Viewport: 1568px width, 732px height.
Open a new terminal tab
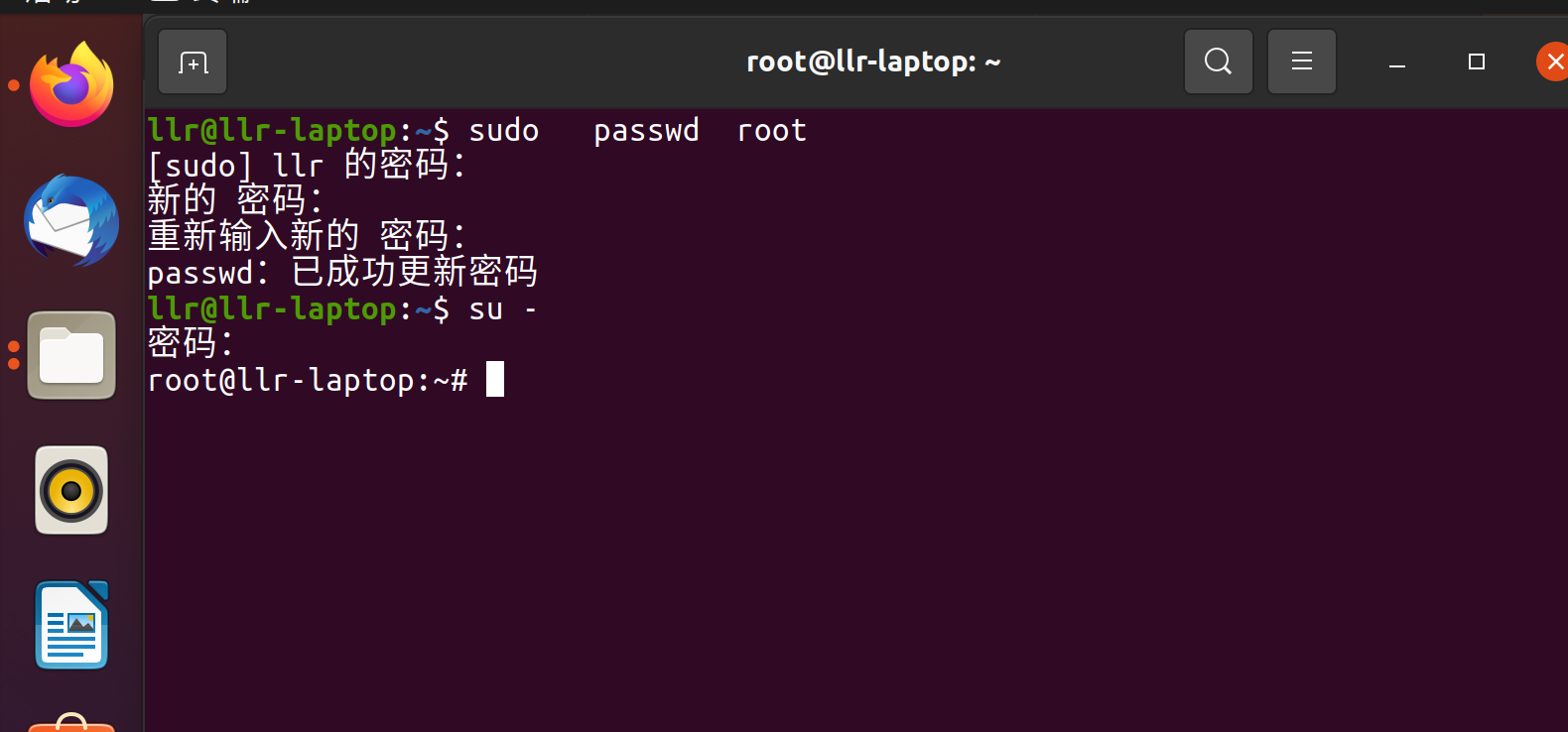(x=192, y=61)
